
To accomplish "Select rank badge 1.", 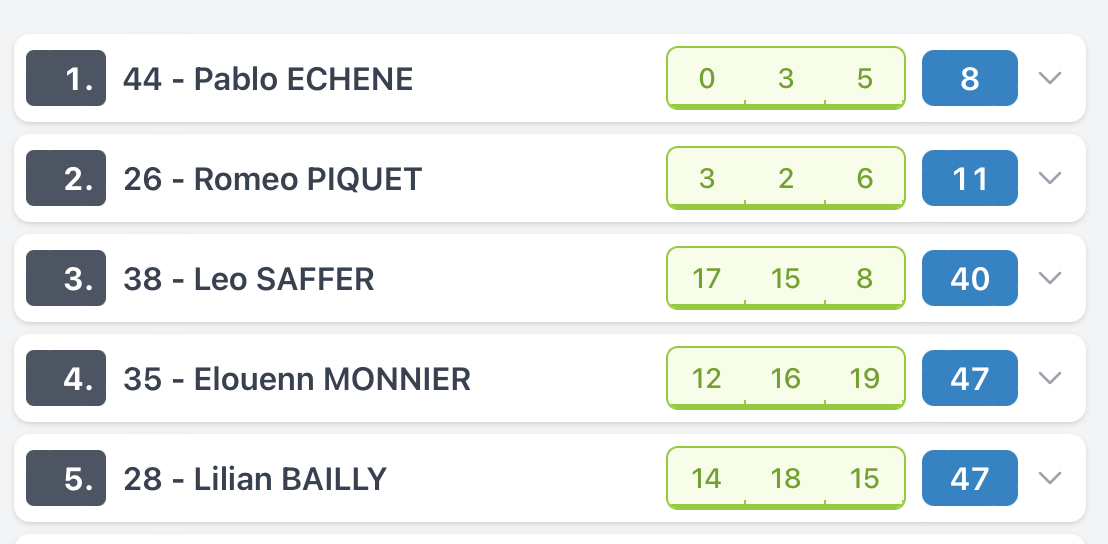I will [x=66, y=78].
